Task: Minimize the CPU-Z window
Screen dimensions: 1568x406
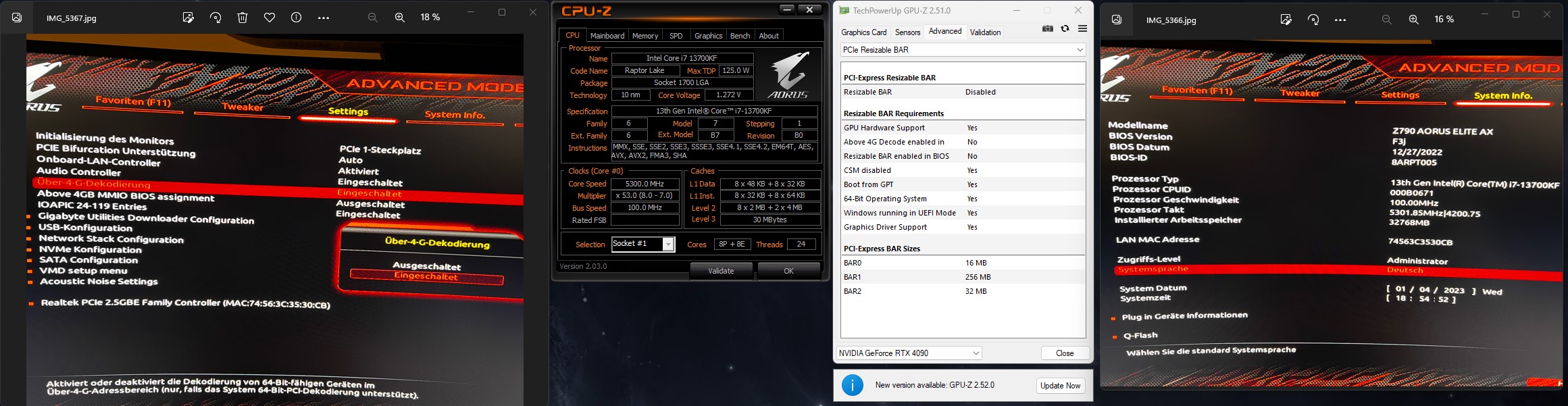Action: (787, 9)
